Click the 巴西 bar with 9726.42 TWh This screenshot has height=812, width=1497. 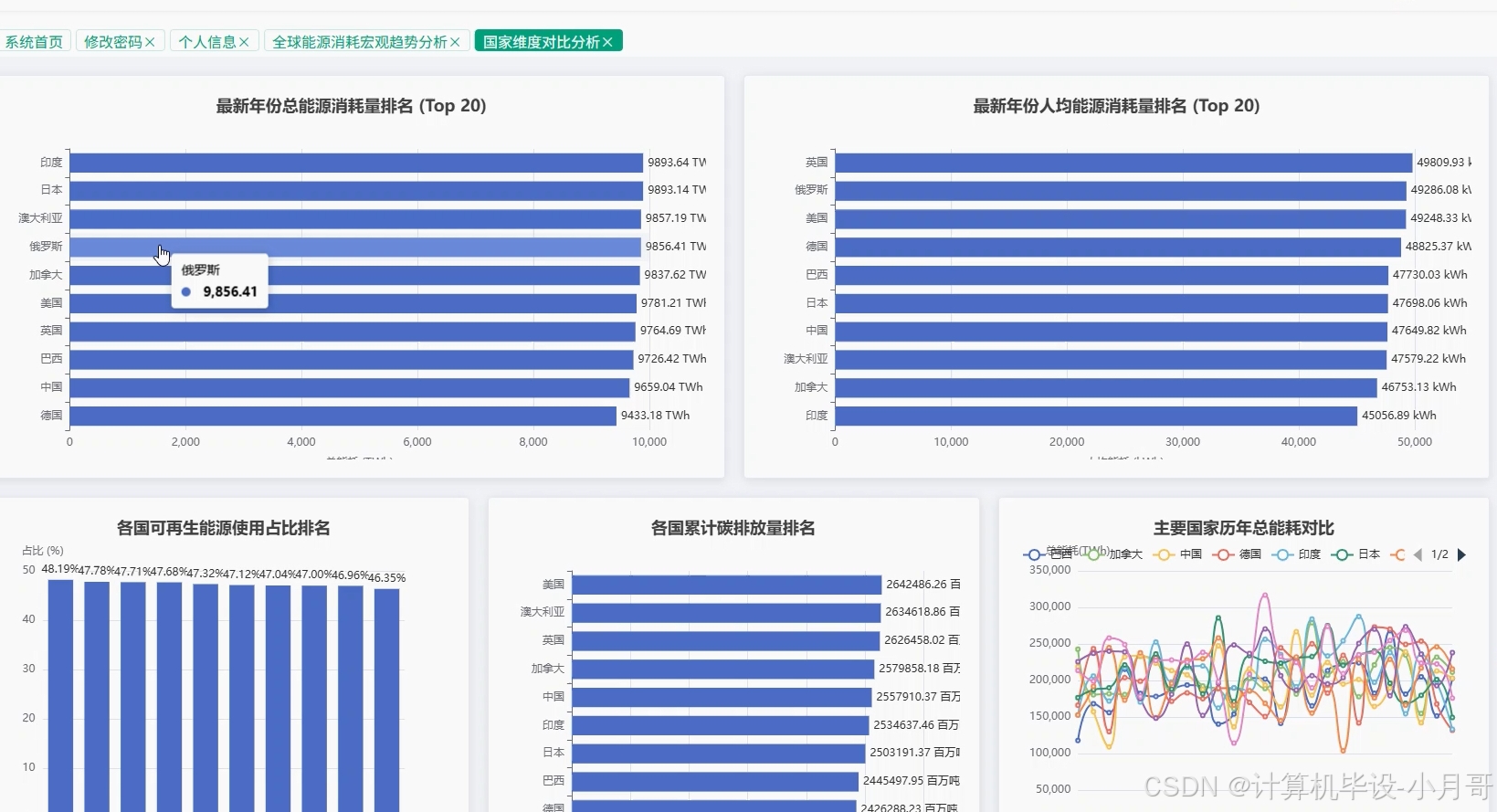tap(352, 359)
